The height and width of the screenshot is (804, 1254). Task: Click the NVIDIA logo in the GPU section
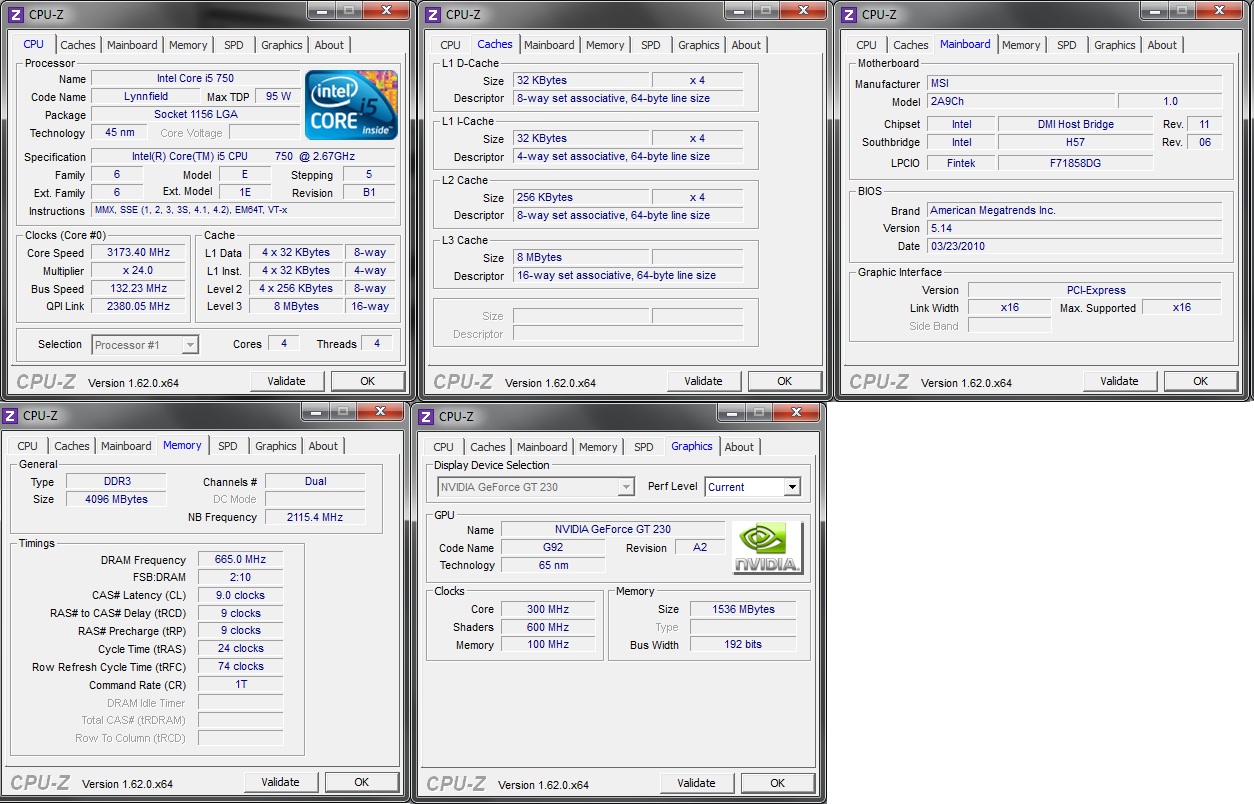(x=767, y=548)
